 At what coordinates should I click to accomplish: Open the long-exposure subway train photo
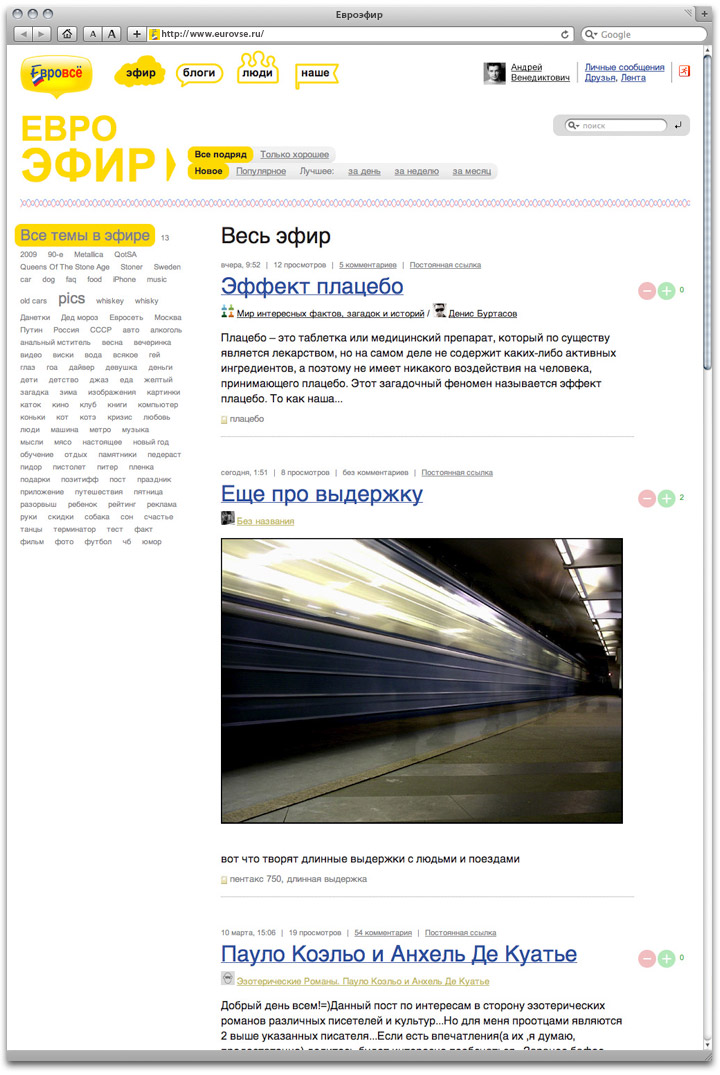(x=421, y=680)
